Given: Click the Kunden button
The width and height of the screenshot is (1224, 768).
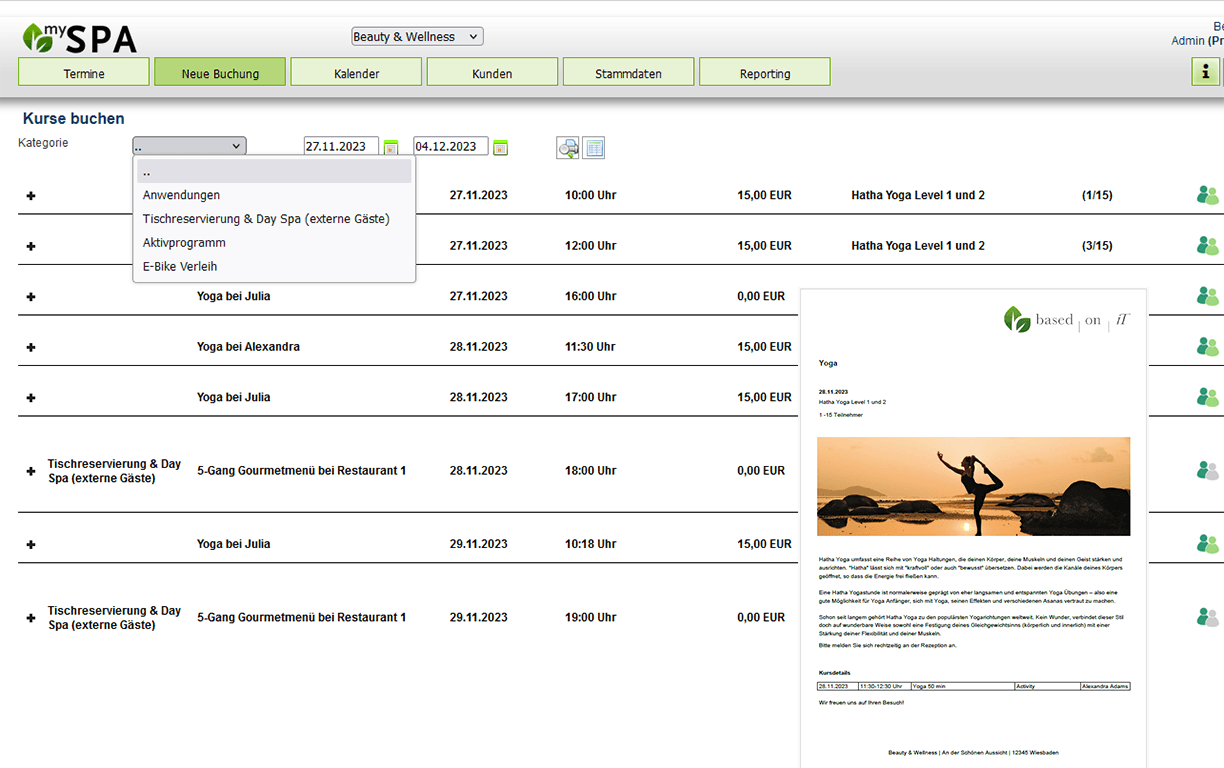Looking at the screenshot, I should click(x=492, y=71).
